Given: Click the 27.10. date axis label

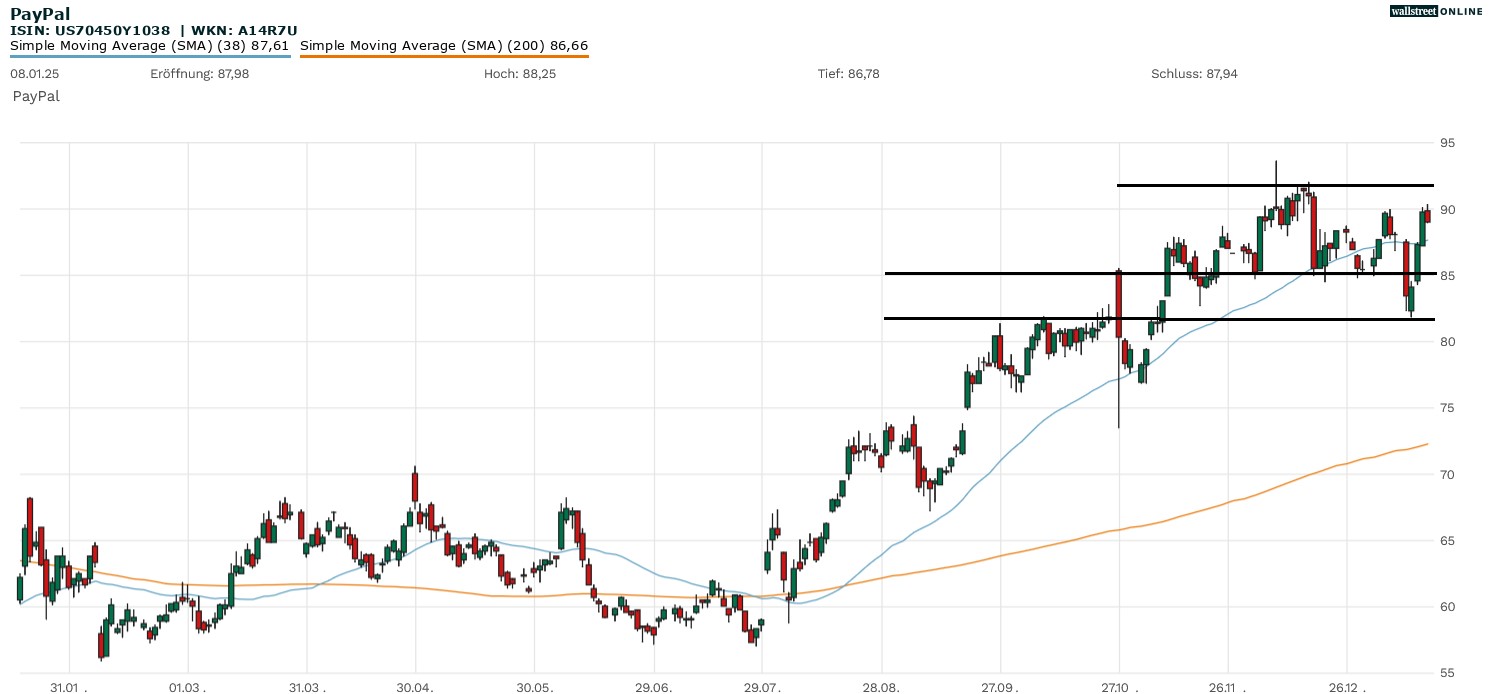Looking at the screenshot, I should [x=1119, y=688].
